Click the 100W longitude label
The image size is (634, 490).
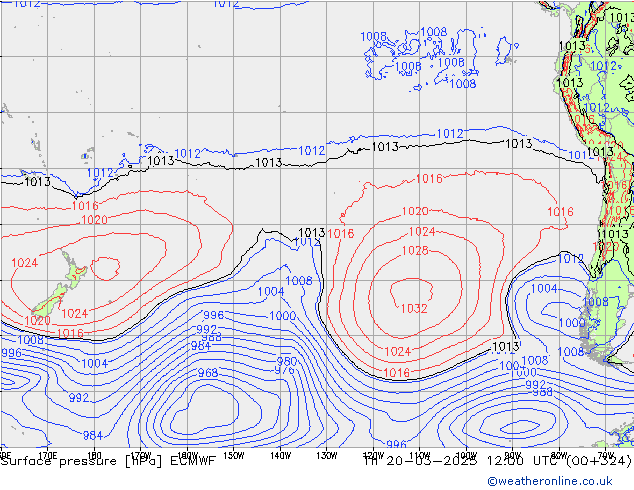pos(466,456)
